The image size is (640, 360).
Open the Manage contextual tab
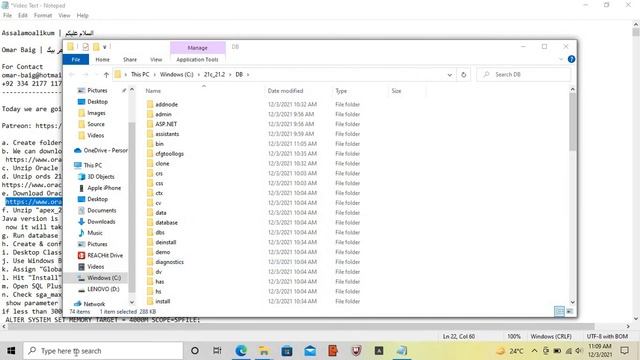(x=198, y=48)
